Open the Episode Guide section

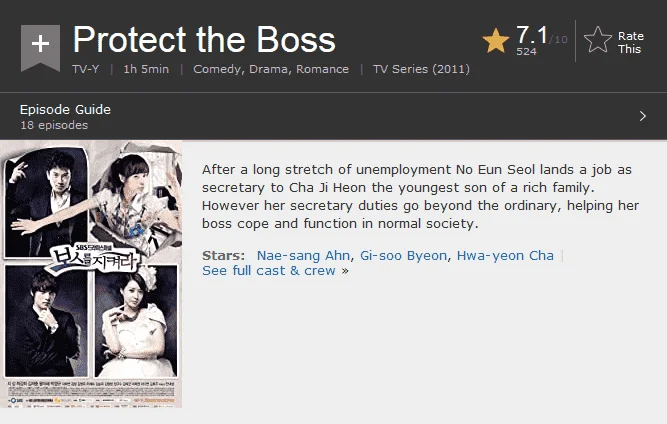pos(65,110)
